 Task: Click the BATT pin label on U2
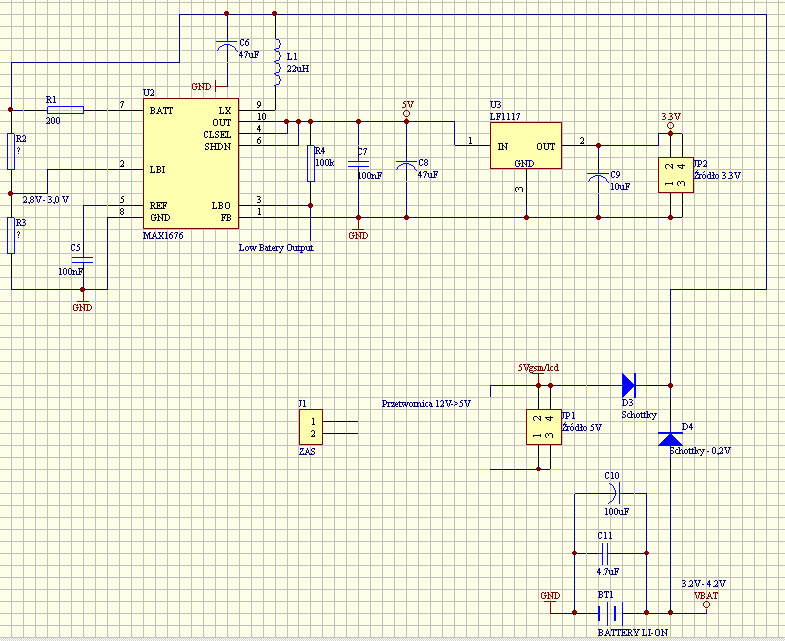pyautogui.click(x=161, y=111)
